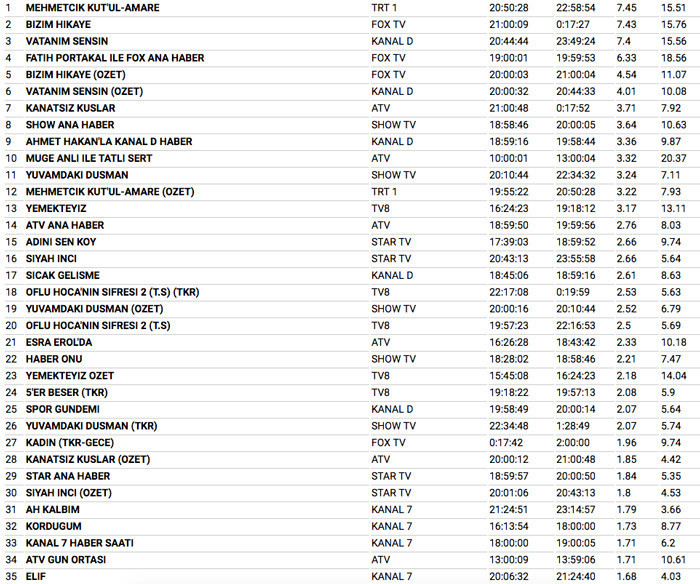Select MUGE ANLI ILE TATLI SERT entry
The height and width of the screenshot is (584, 700).
pyautogui.click(x=88, y=158)
